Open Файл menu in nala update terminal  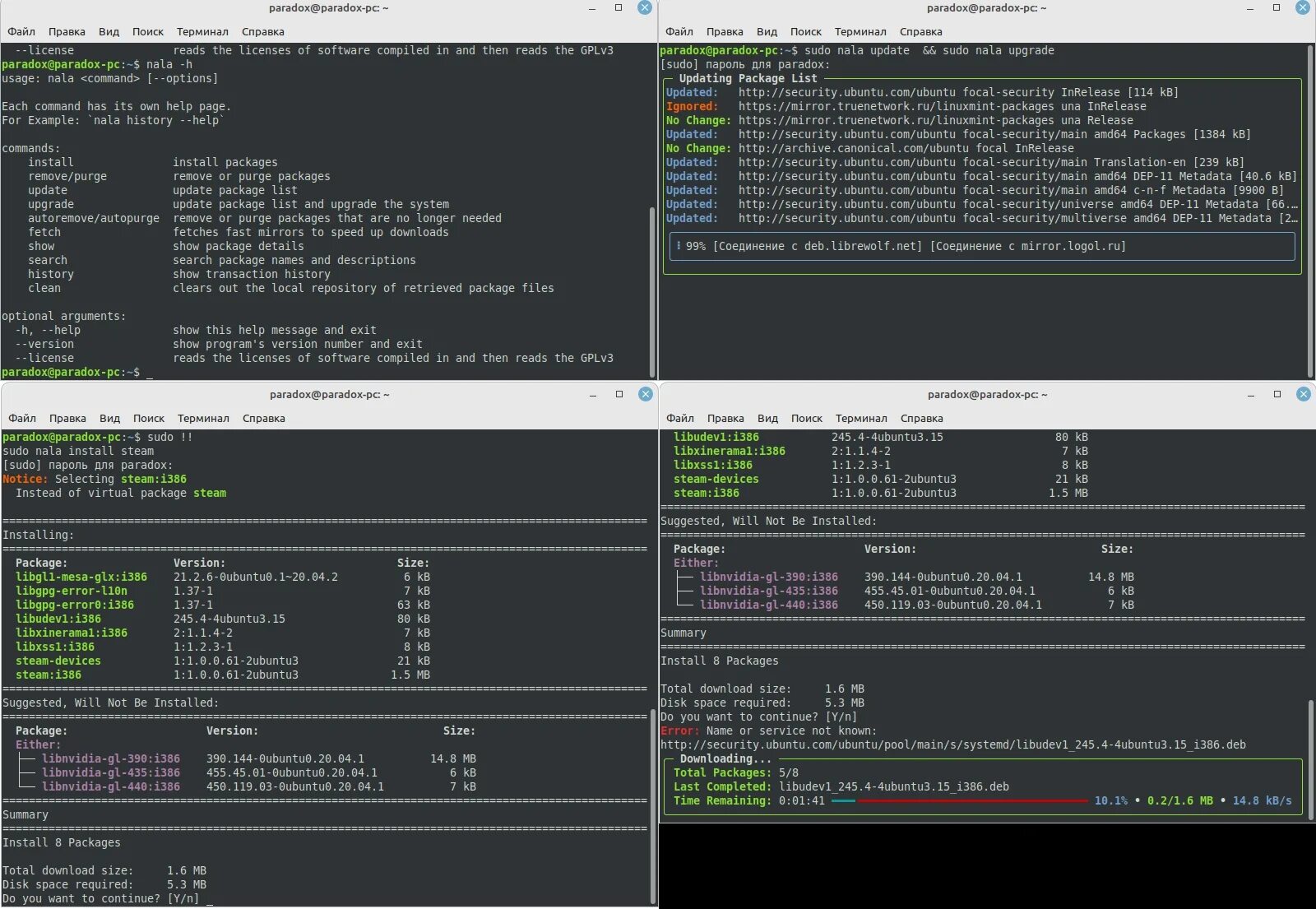[679, 31]
